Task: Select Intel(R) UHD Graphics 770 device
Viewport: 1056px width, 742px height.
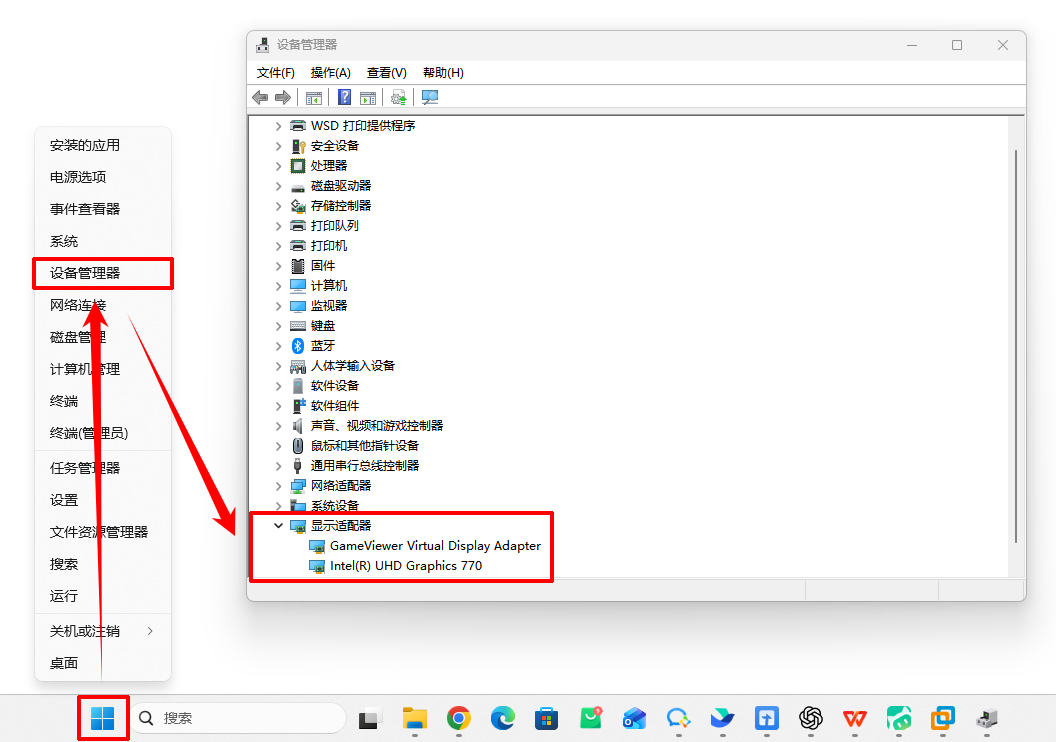Action: tap(406, 566)
